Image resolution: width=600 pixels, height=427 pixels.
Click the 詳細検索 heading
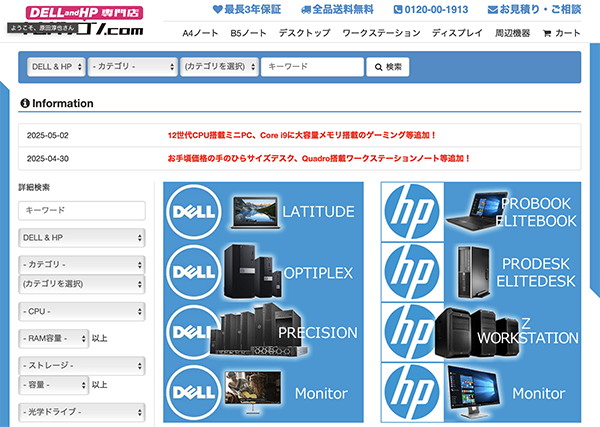(x=34, y=187)
